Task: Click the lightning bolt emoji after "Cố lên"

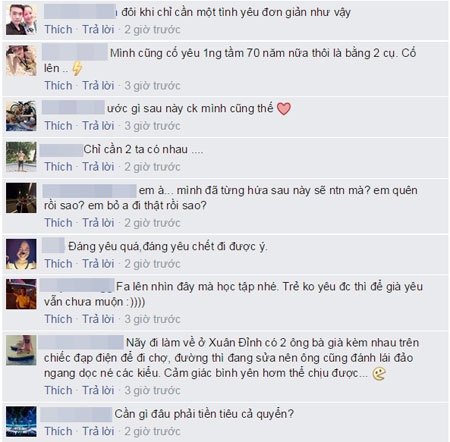Action: coord(77,68)
